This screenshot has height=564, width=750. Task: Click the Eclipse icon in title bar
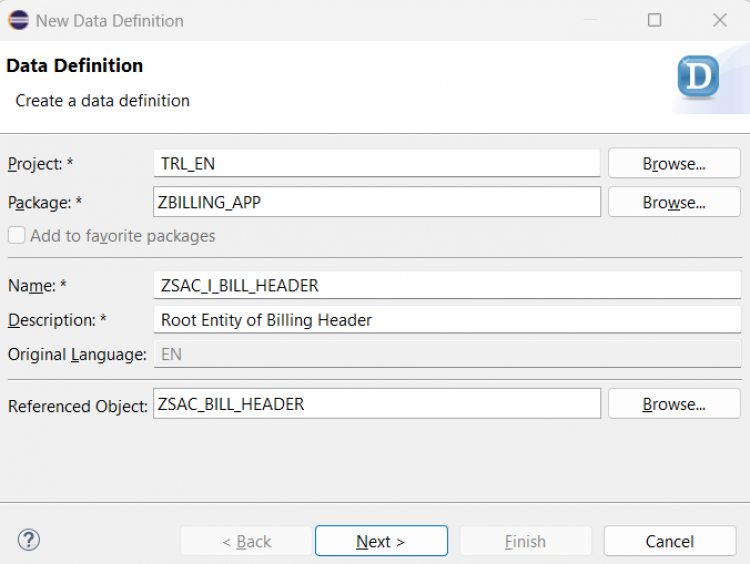(x=18, y=20)
